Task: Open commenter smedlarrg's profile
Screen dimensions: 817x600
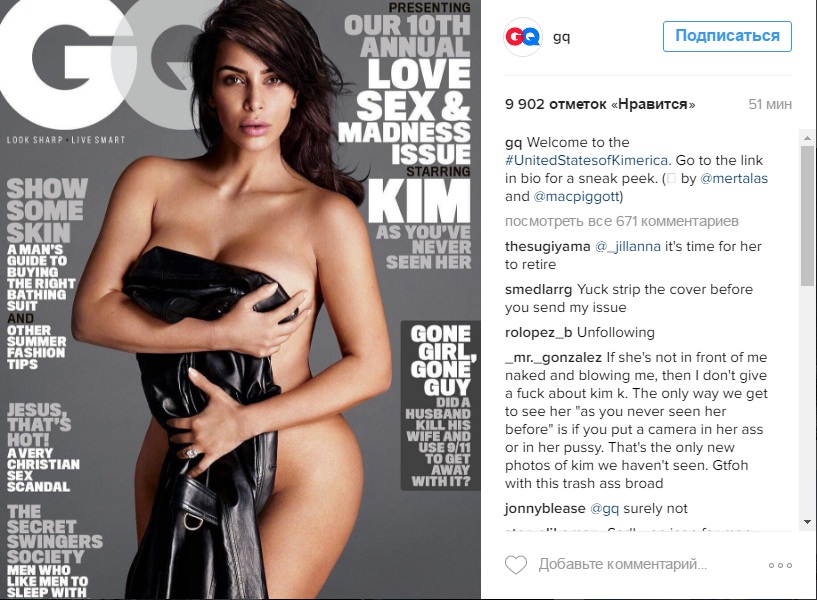Action: click(x=538, y=290)
